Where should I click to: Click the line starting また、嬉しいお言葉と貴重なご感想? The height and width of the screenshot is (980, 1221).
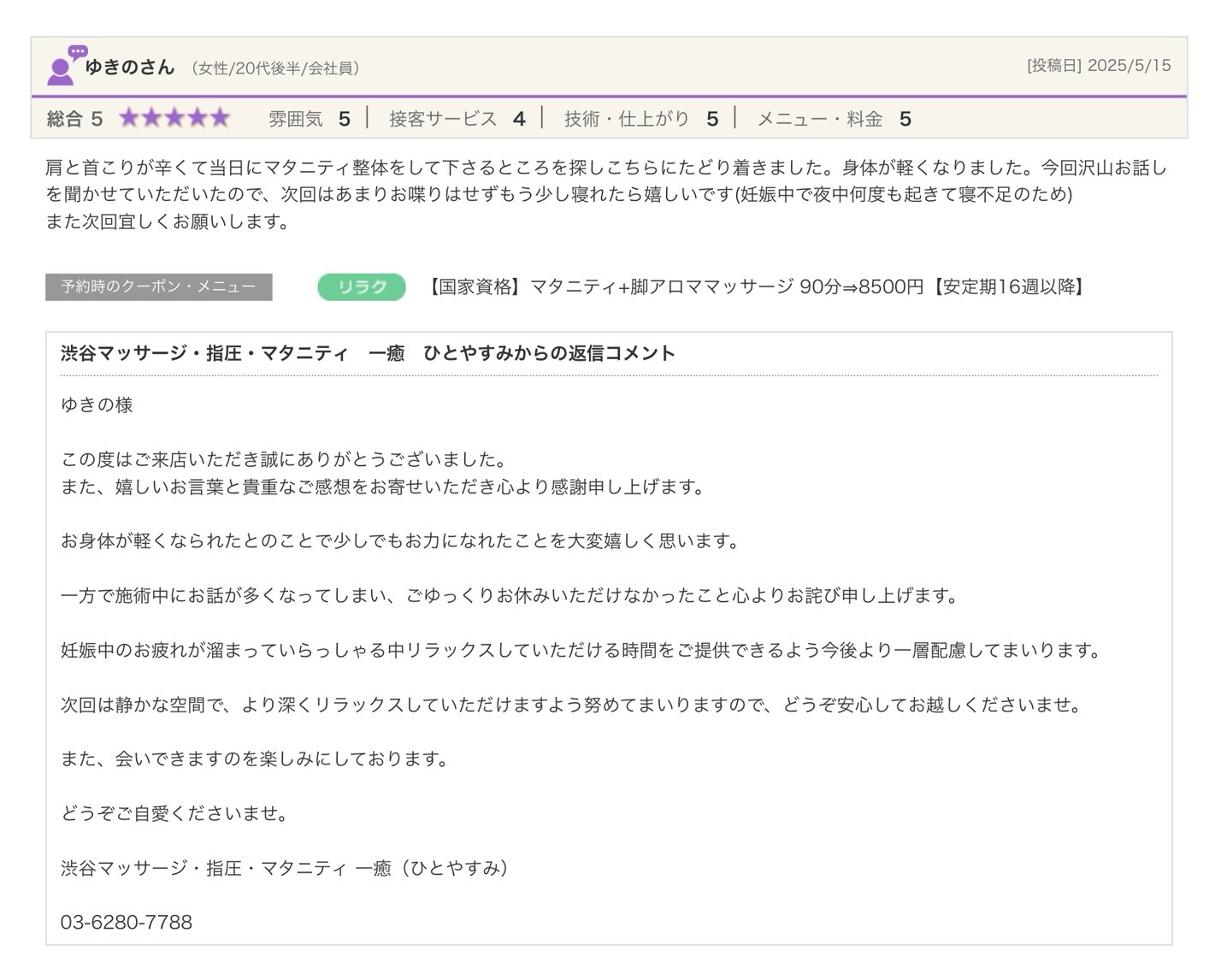pos(384,487)
